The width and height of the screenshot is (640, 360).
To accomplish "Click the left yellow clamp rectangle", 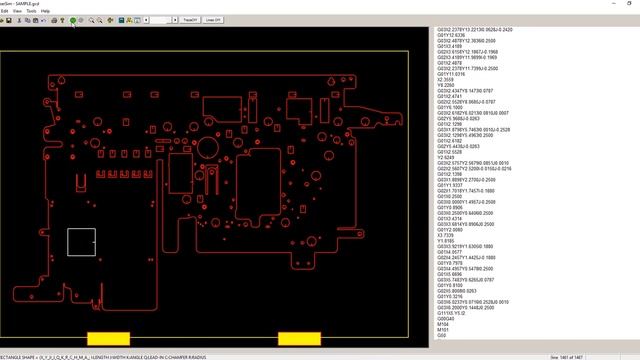I will pos(109,339).
